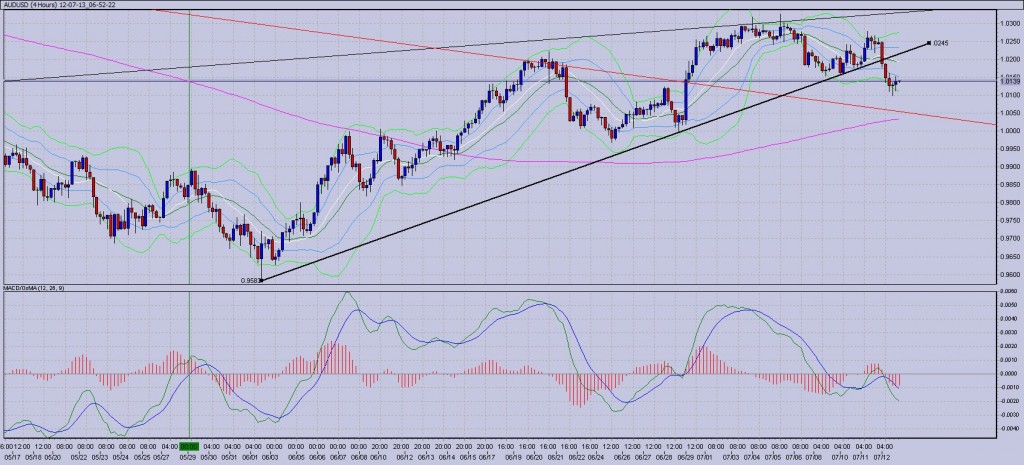The width and height of the screenshot is (1024, 465).
Task: Click the trendline end handle labeled .0245
Action: (929, 43)
